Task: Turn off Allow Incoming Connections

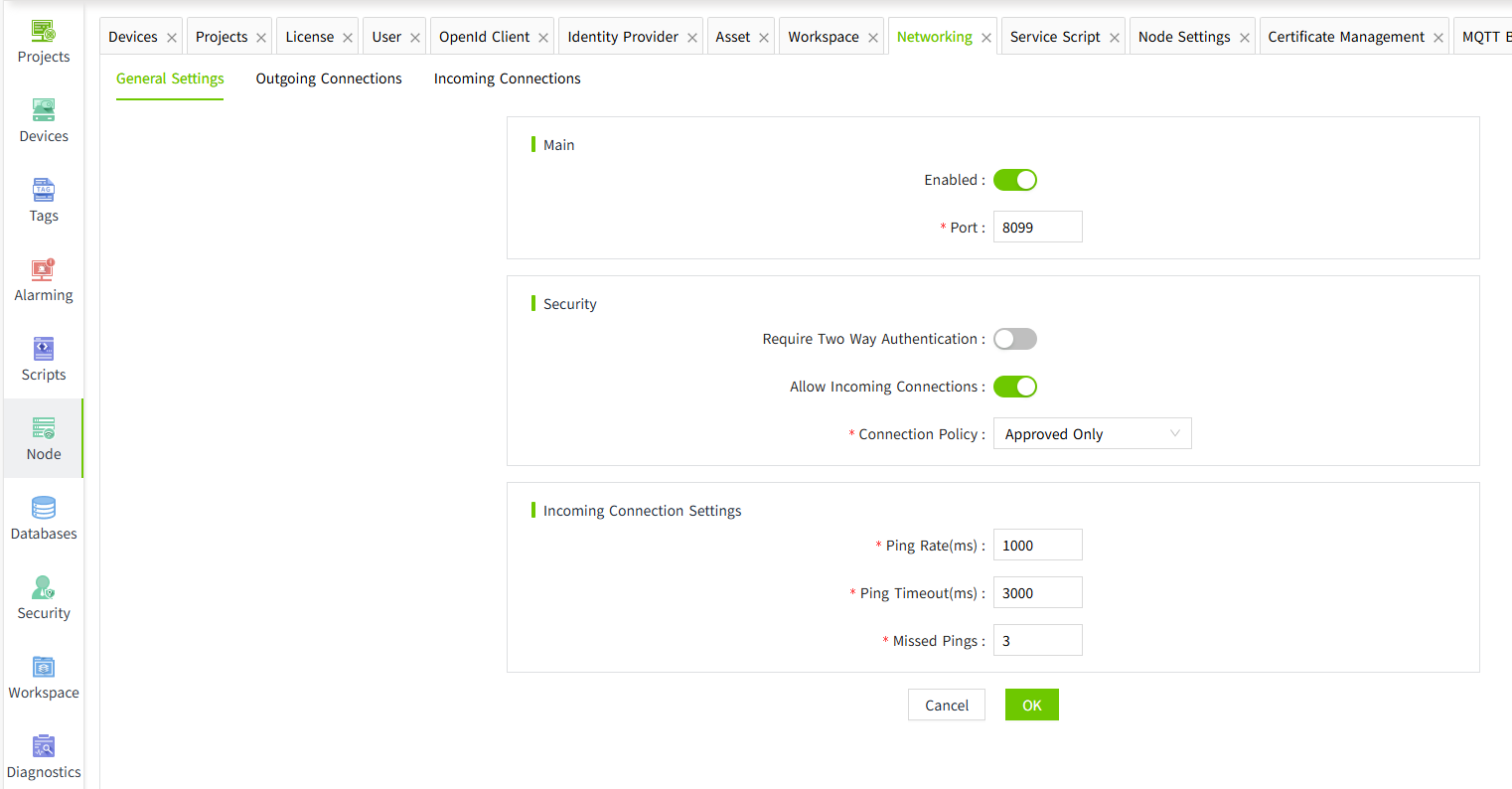Action: pos(1014,387)
